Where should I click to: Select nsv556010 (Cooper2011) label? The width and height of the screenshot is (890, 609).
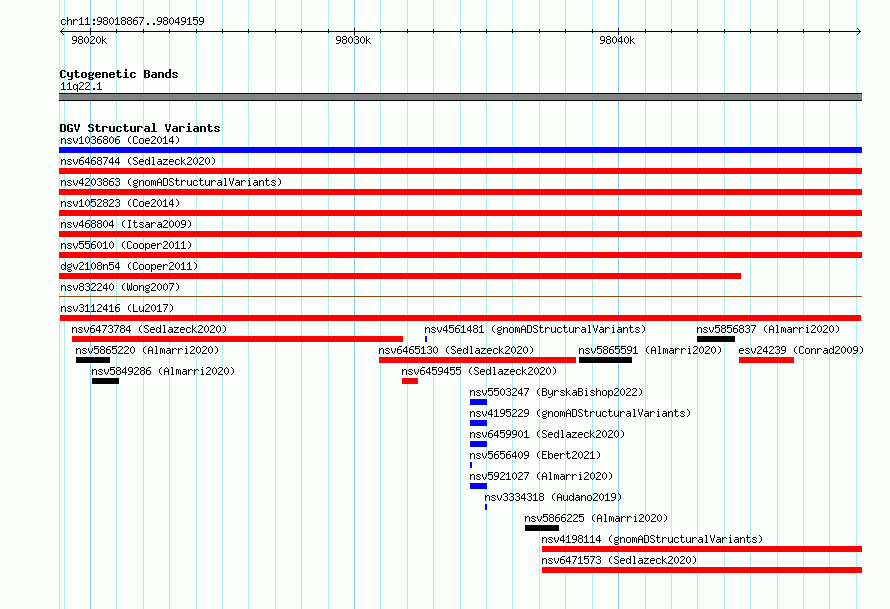(126, 245)
